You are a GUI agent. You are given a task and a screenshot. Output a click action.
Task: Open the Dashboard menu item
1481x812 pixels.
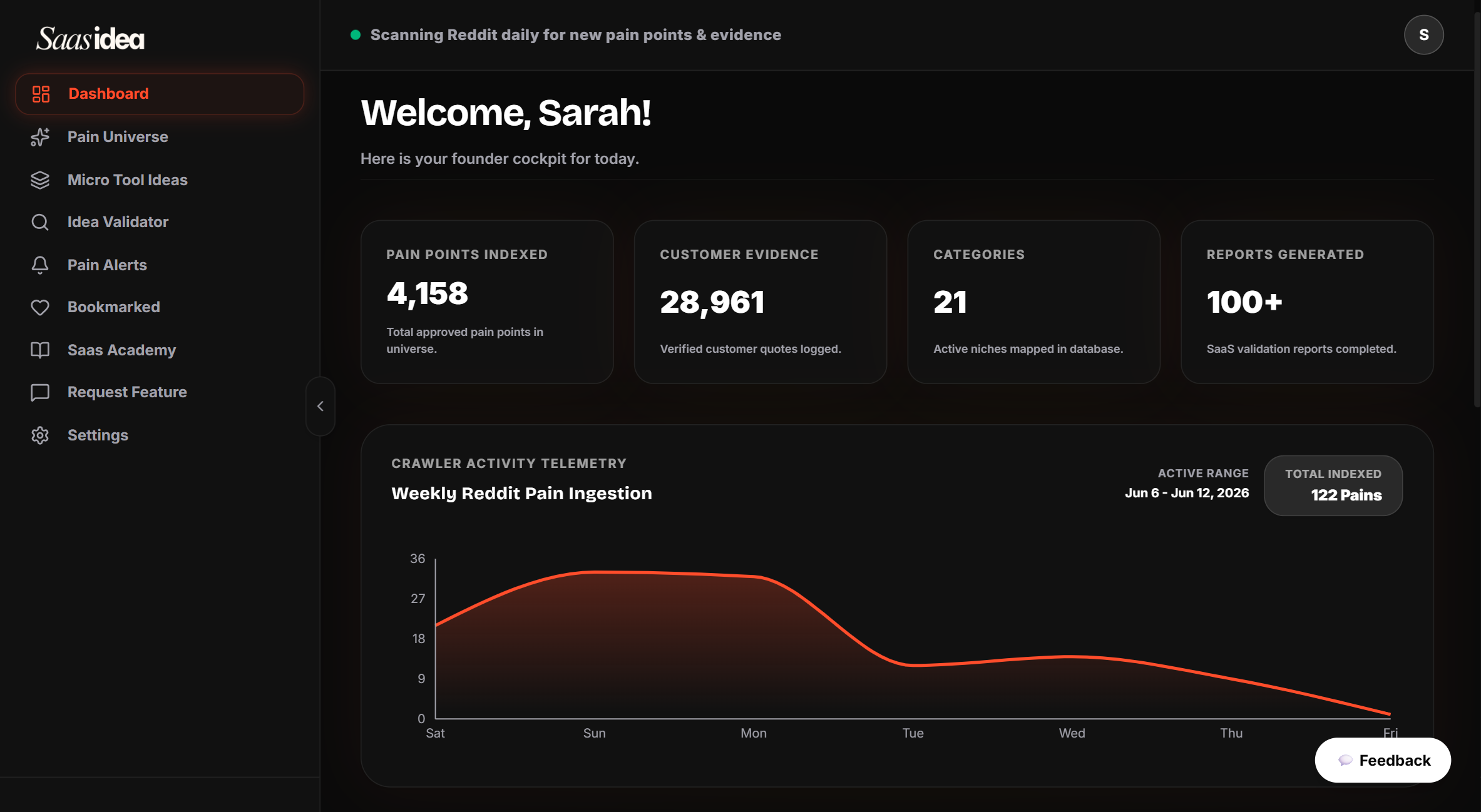(x=160, y=94)
